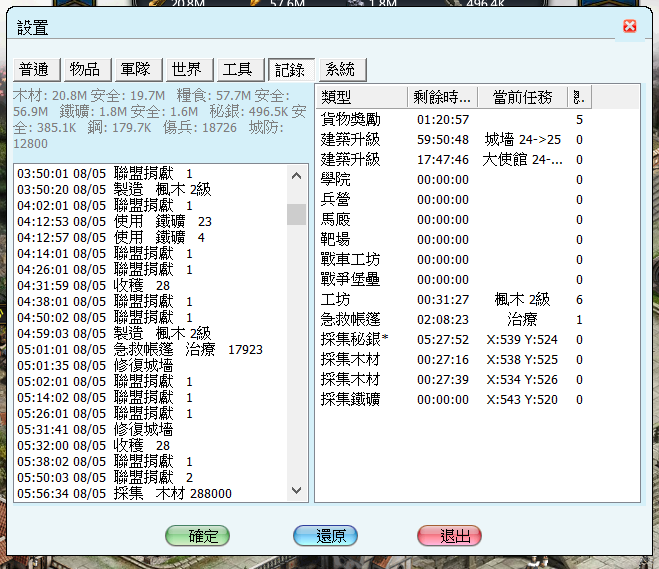Select the 兵營 row

(x=454, y=200)
